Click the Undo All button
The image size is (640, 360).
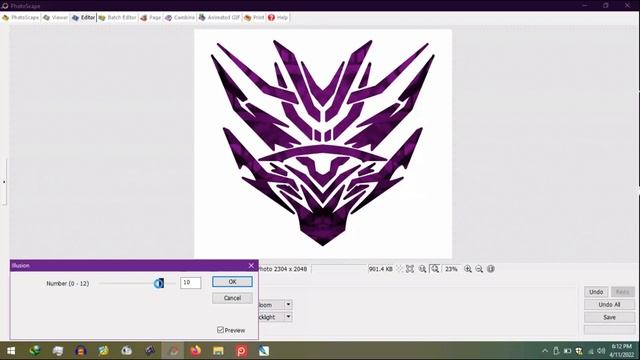click(x=609, y=304)
